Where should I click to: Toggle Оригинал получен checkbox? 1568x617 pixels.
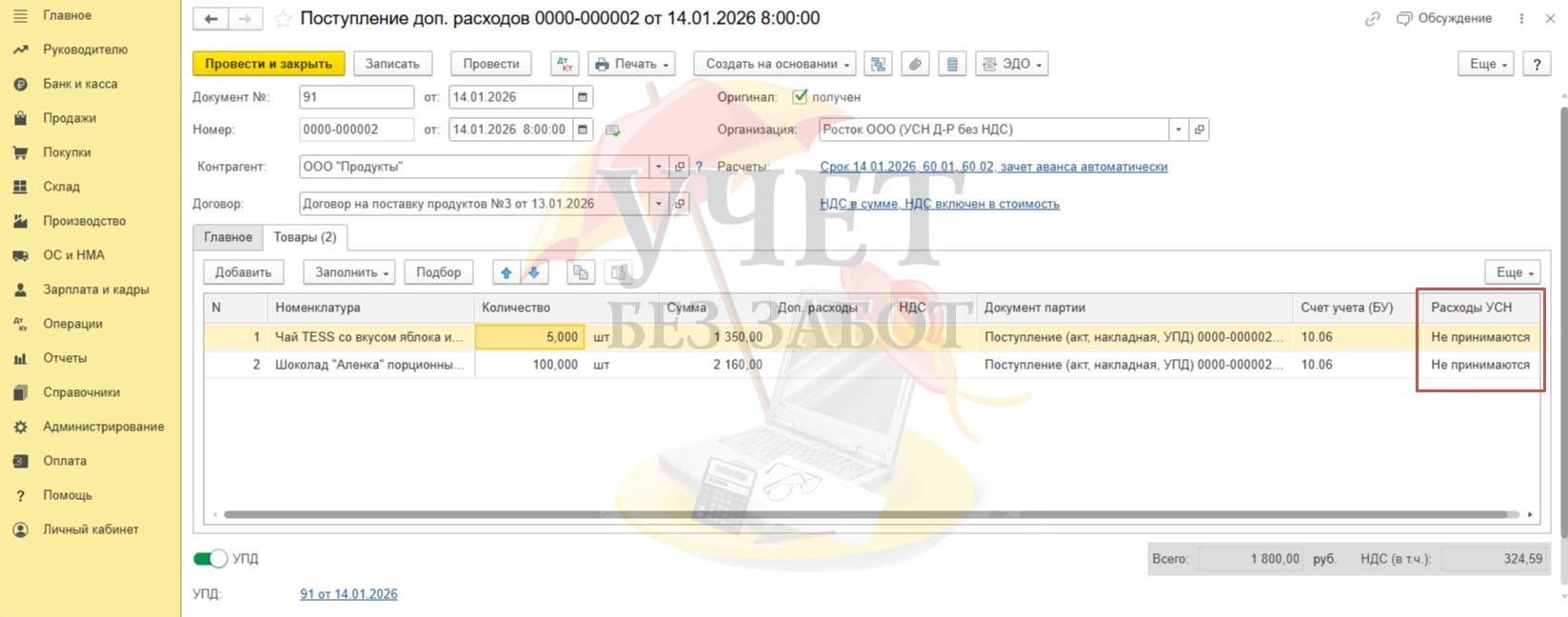[800, 96]
